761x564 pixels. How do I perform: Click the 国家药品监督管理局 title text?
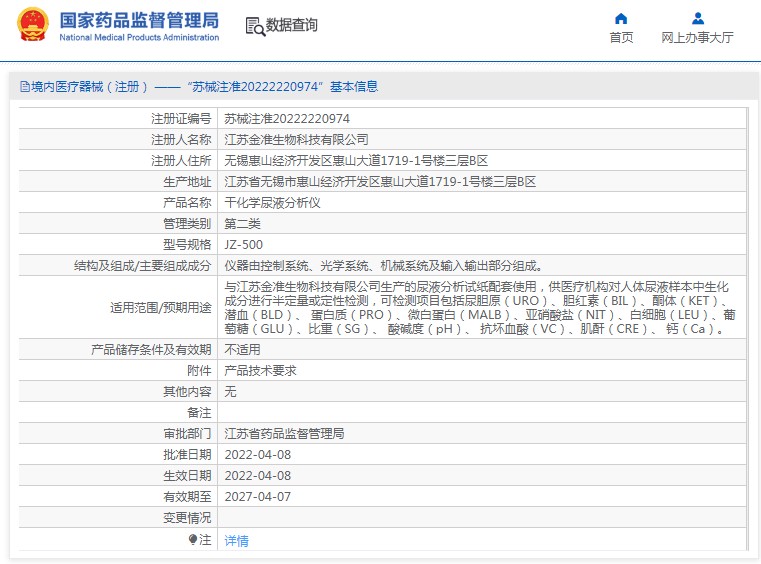(x=138, y=19)
